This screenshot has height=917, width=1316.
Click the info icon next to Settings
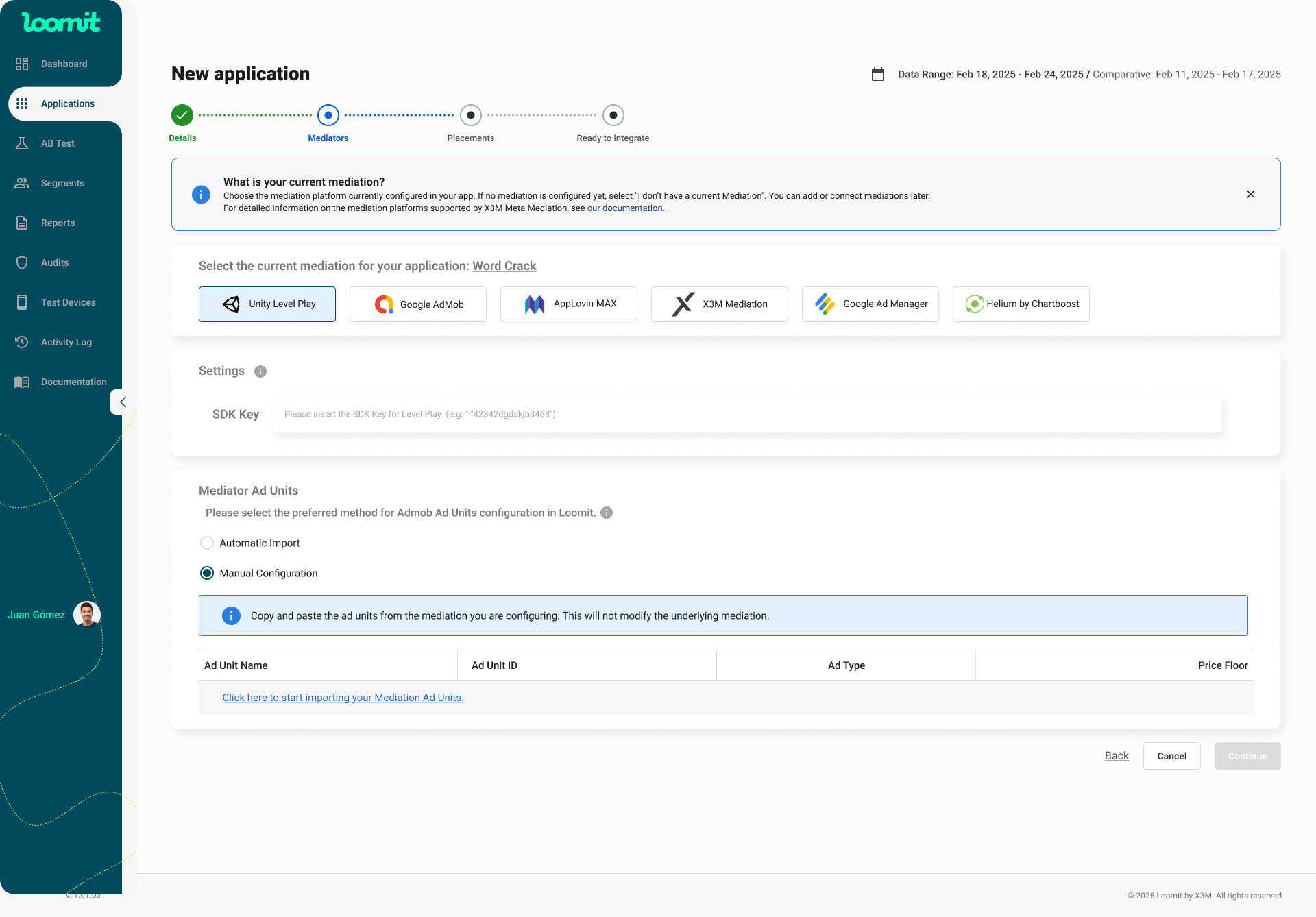[x=260, y=371]
